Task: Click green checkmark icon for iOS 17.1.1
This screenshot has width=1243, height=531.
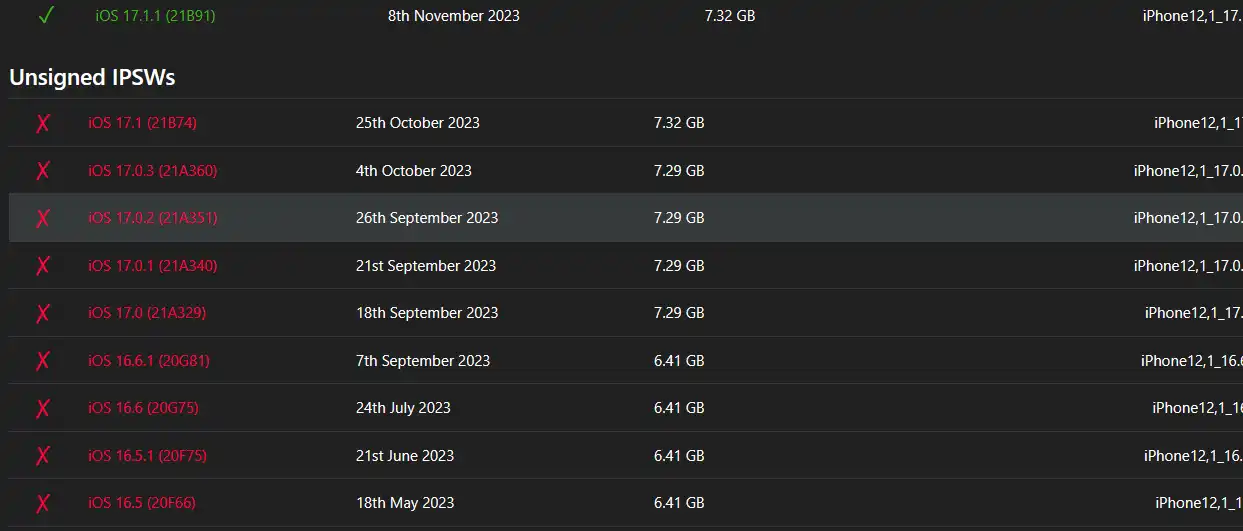Action: pos(45,16)
